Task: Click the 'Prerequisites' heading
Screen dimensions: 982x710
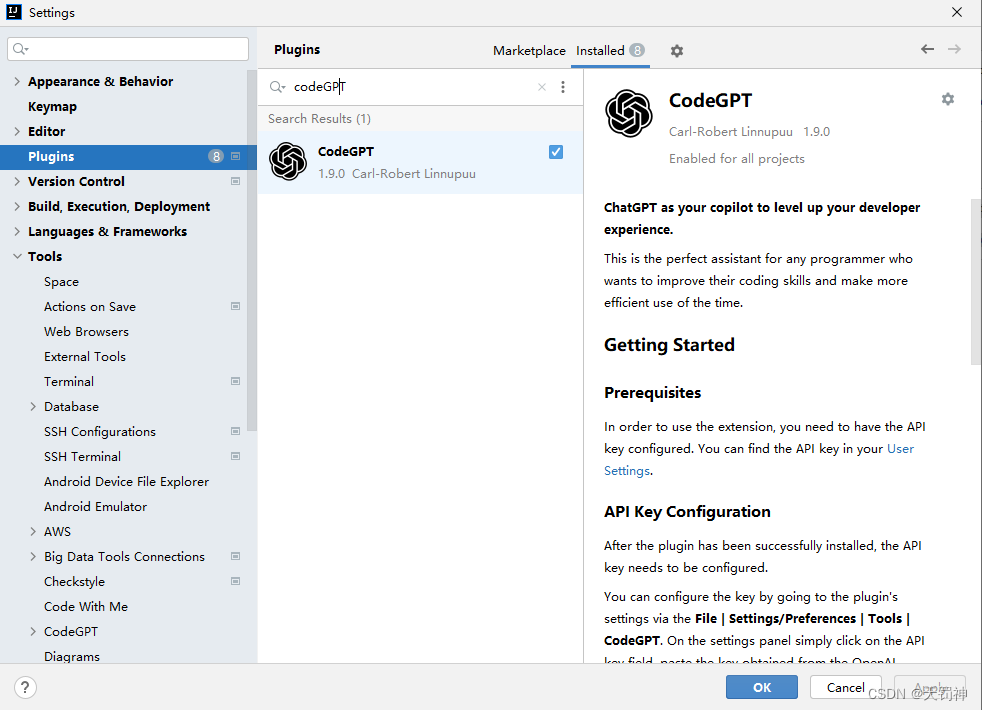Action: click(x=653, y=393)
